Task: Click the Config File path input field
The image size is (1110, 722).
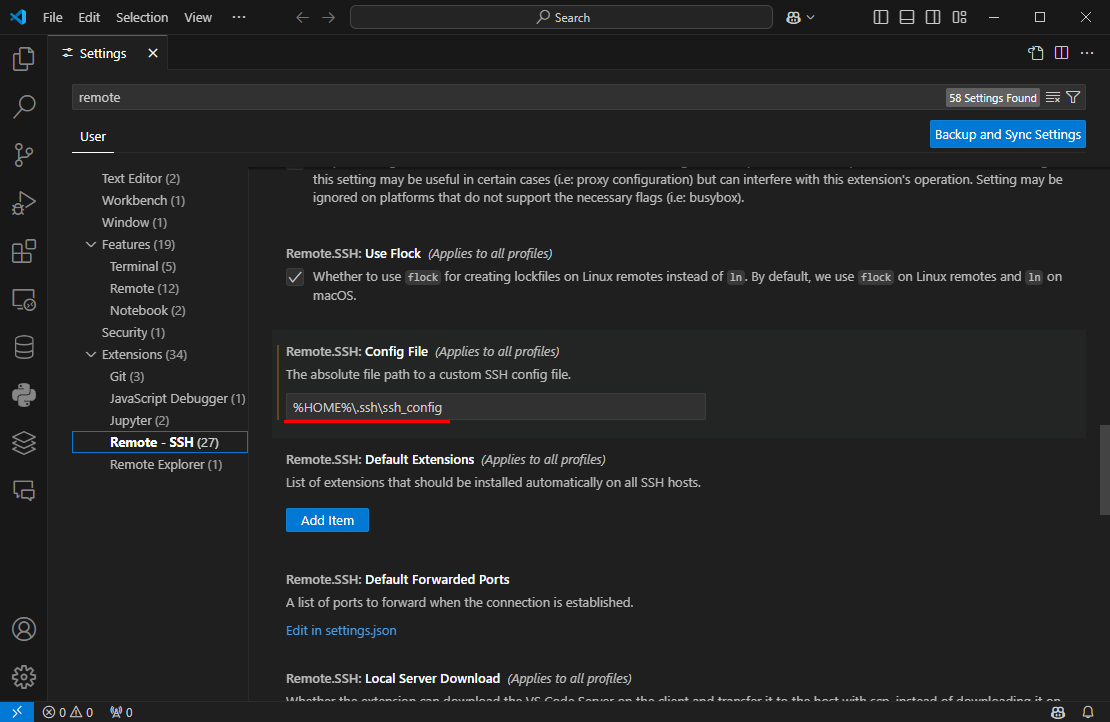Action: point(496,407)
